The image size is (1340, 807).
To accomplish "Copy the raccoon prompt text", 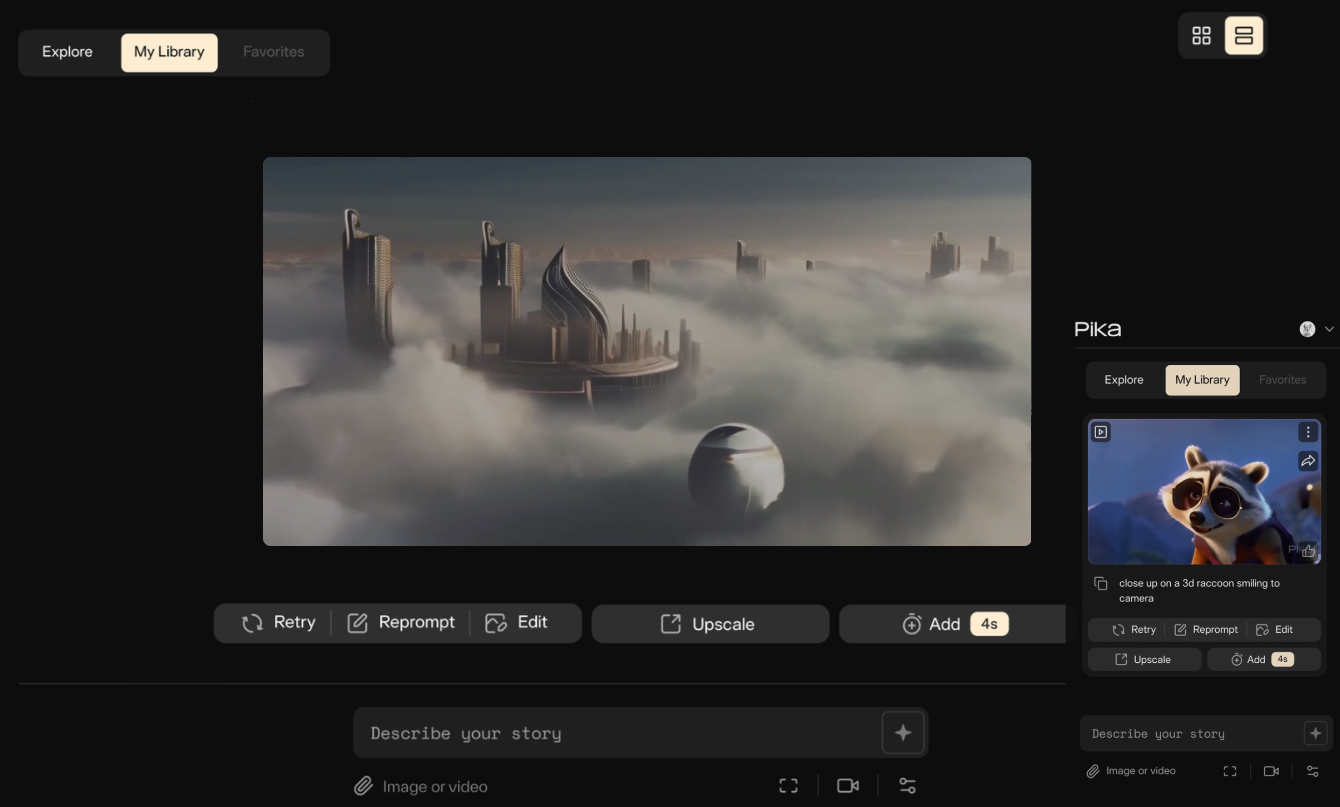I will click(1100, 584).
